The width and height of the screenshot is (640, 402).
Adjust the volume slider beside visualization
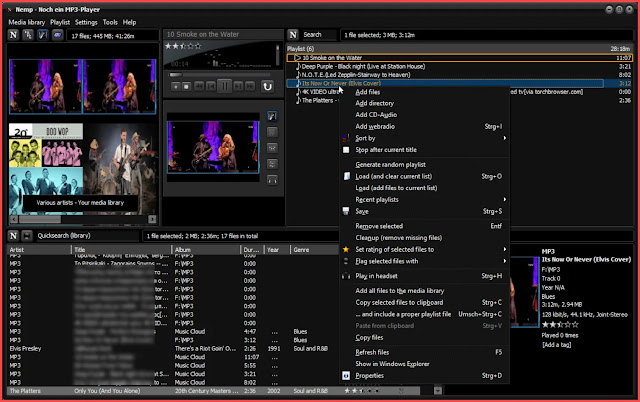point(278,55)
